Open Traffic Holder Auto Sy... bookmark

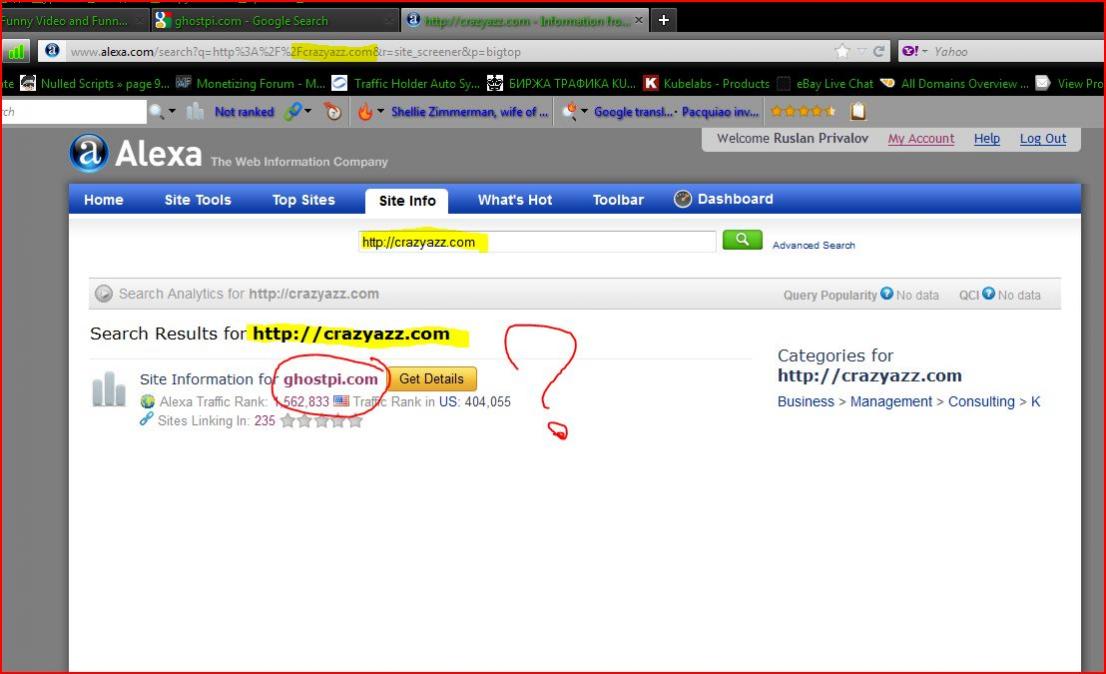(406, 83)
